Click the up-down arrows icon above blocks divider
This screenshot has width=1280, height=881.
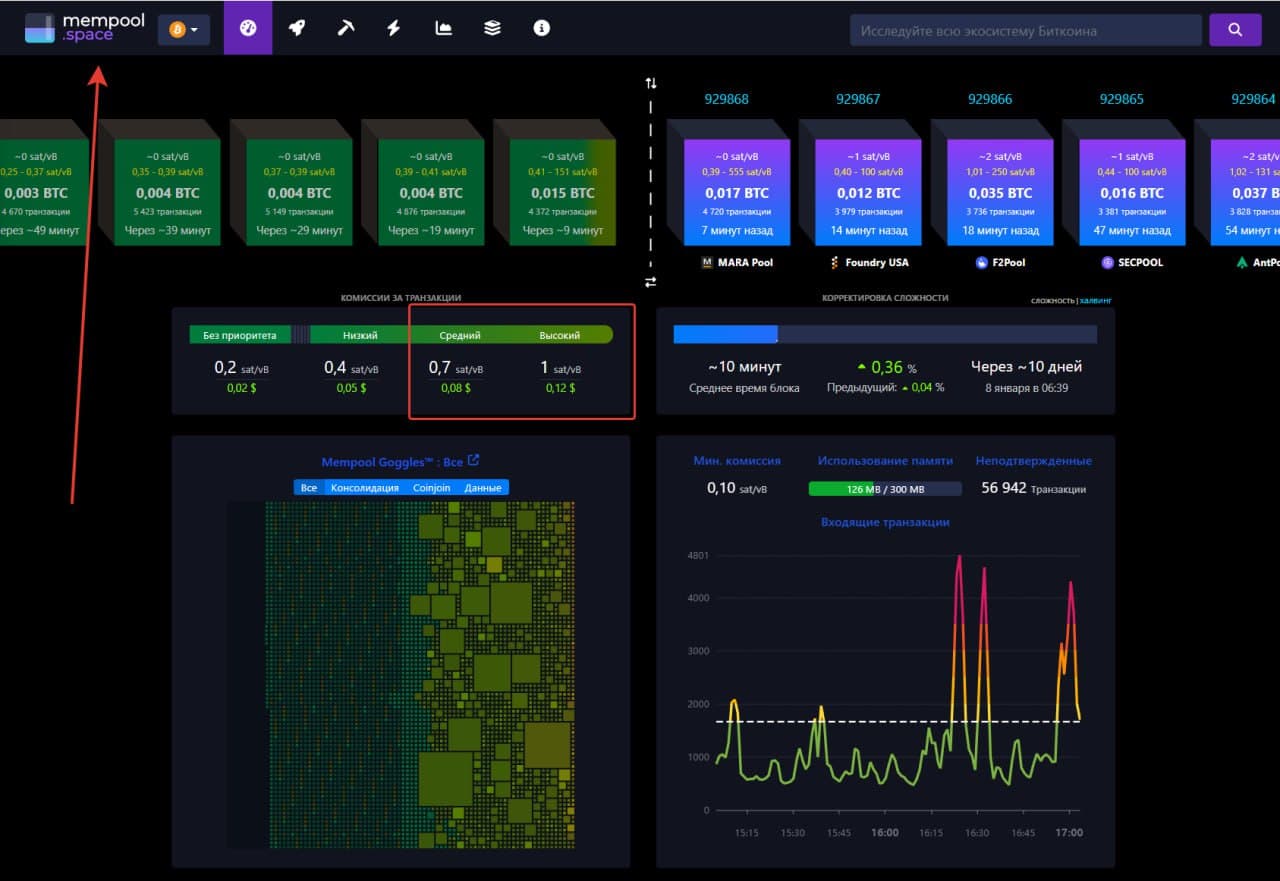tap(651, 83)
